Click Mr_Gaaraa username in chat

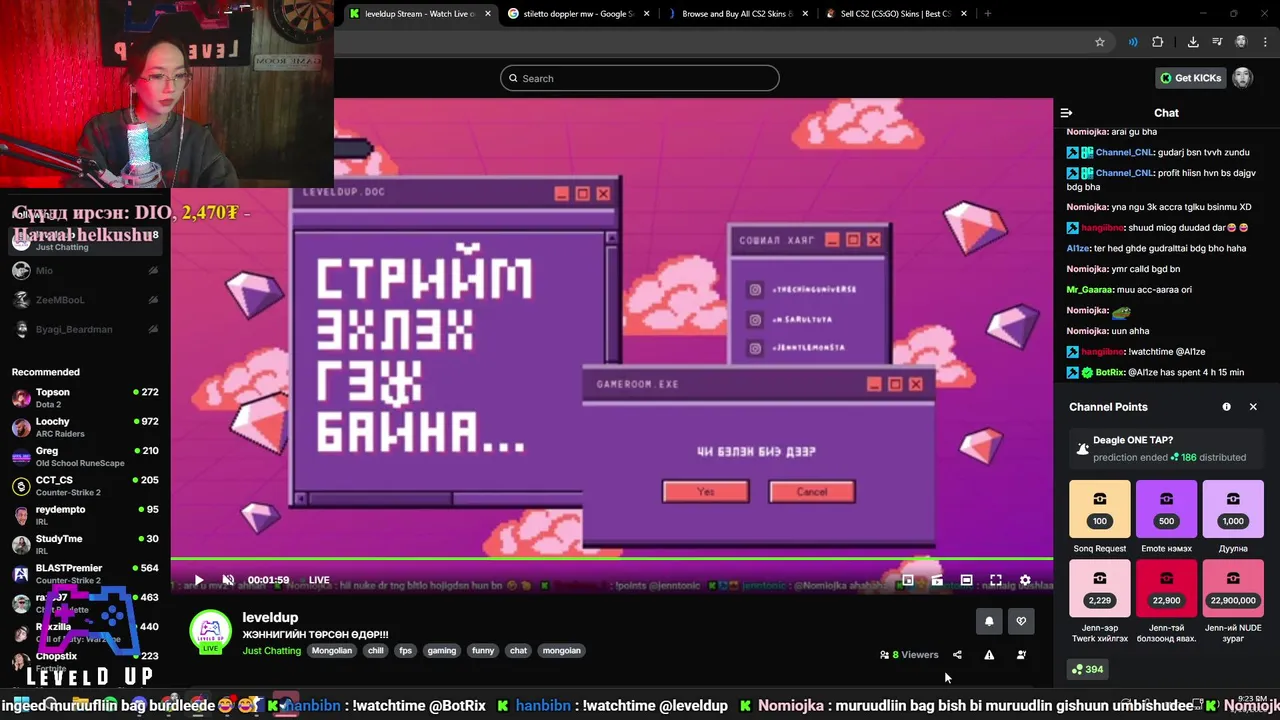[x=1090, y=290]
